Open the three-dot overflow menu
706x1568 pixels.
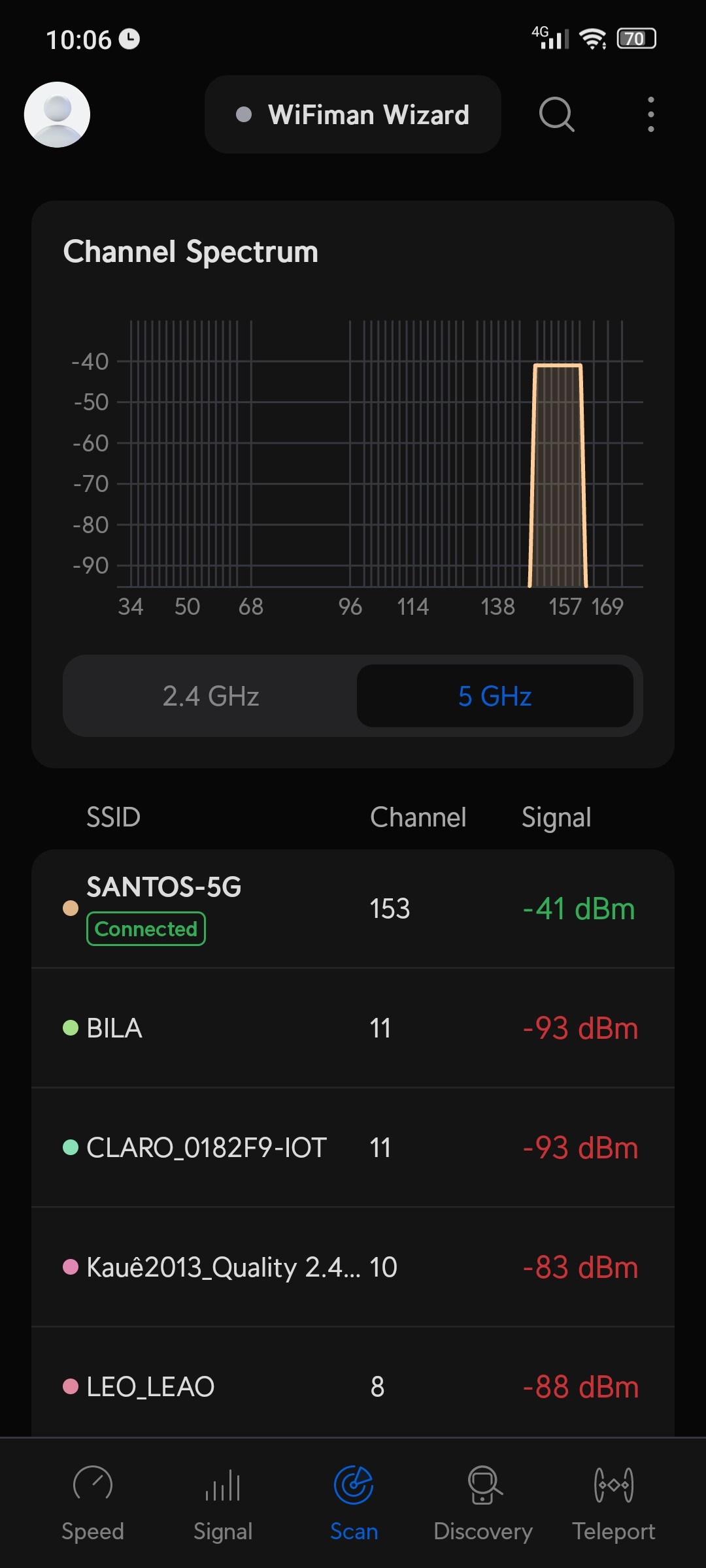pos(650,114)
